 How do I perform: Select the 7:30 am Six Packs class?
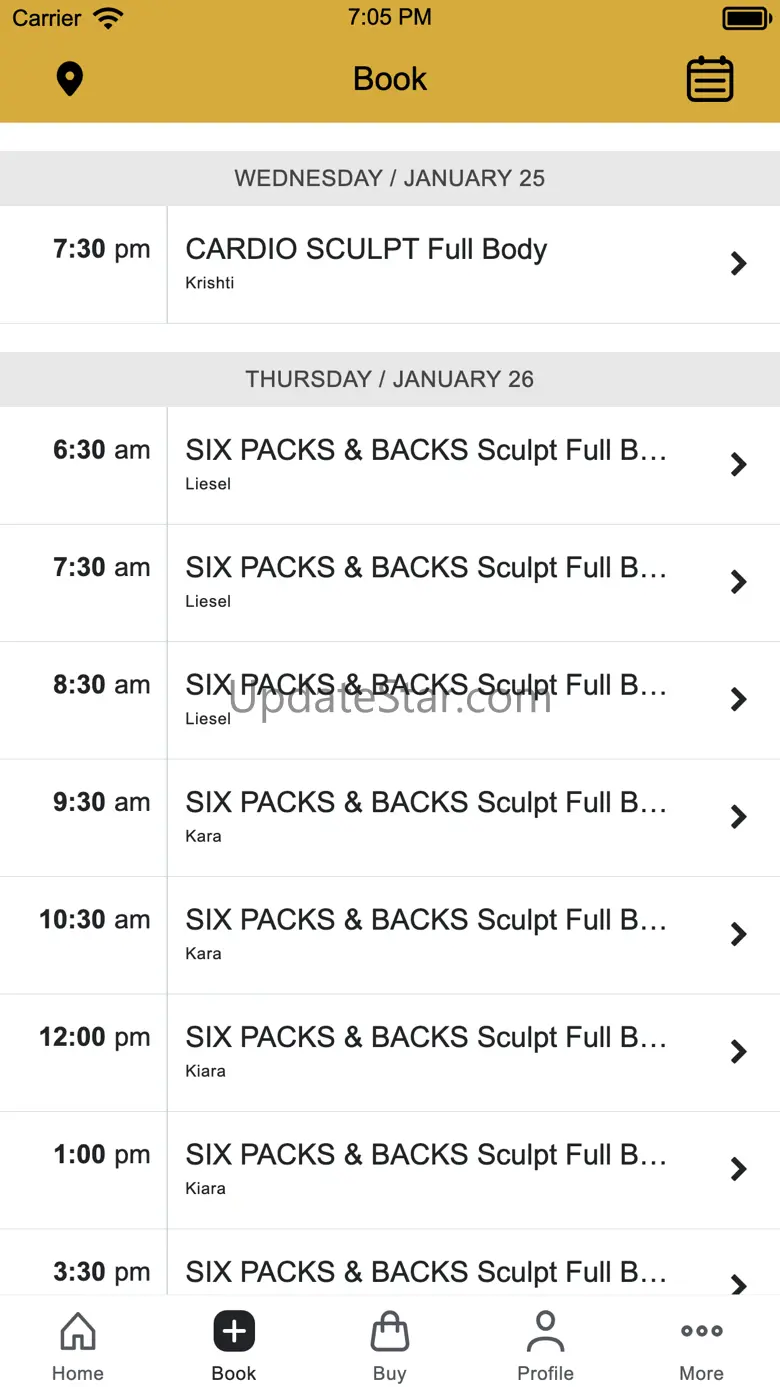click(390, 583)
